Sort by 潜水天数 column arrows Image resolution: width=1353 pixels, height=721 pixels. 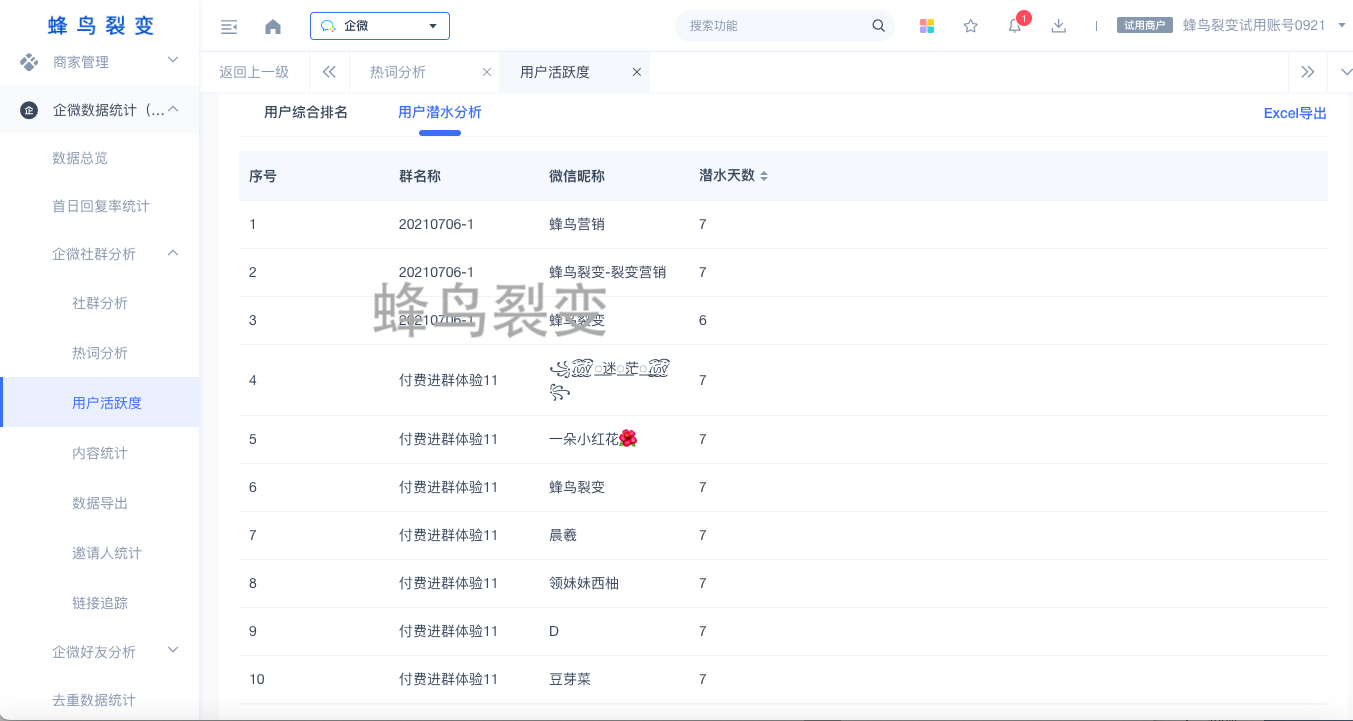(764, 176)
